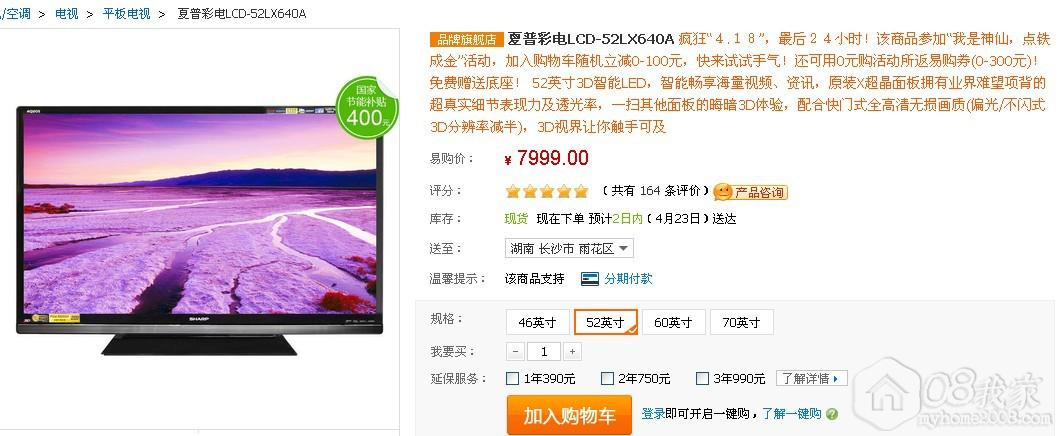Open the 电视 breadcrumb link
This screenshot has height=436, width=1059.
pos(67,13)
